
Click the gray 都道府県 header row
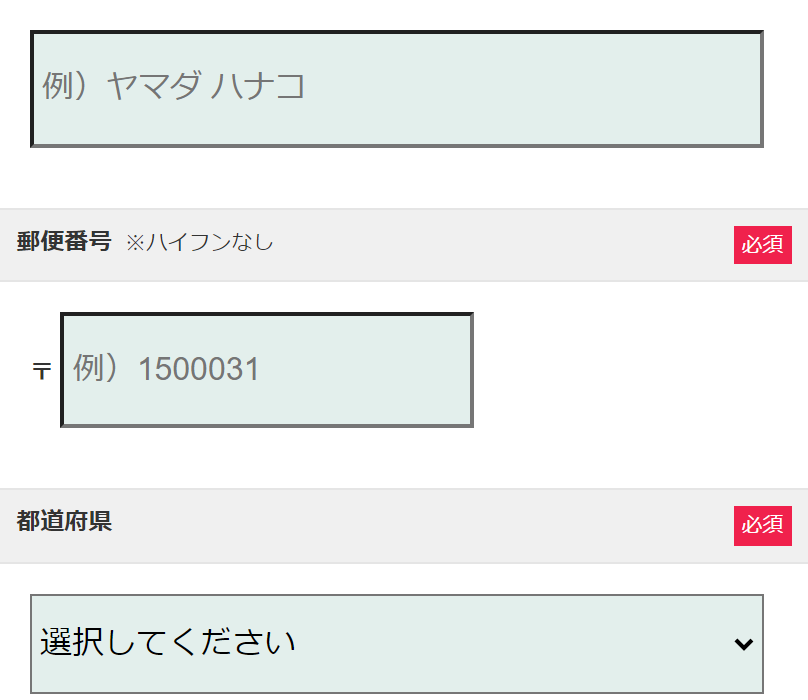point(400,525)
